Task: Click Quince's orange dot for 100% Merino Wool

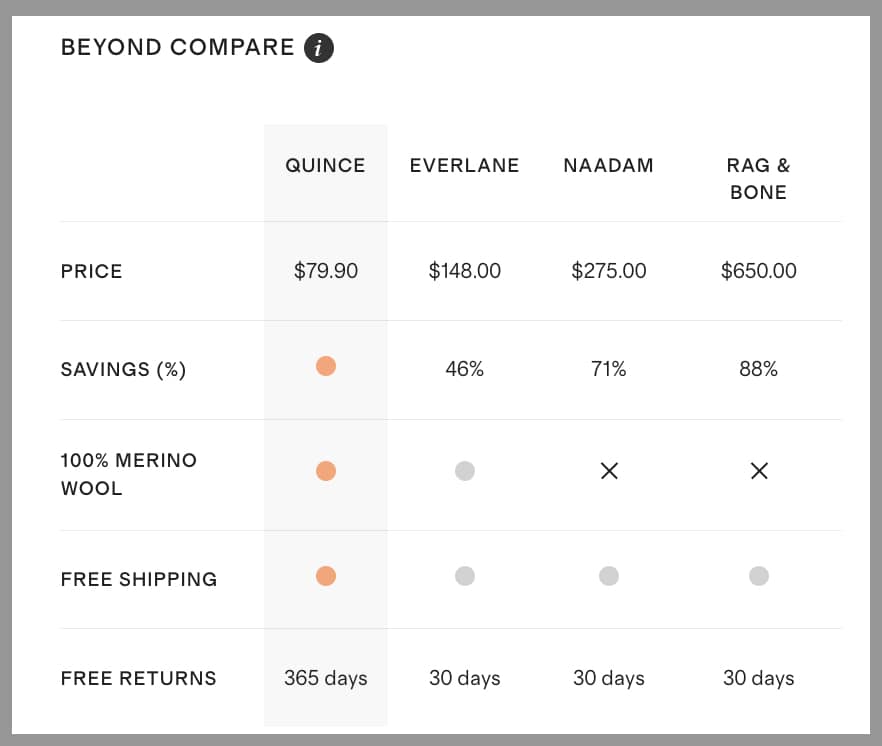Action: 326,471
